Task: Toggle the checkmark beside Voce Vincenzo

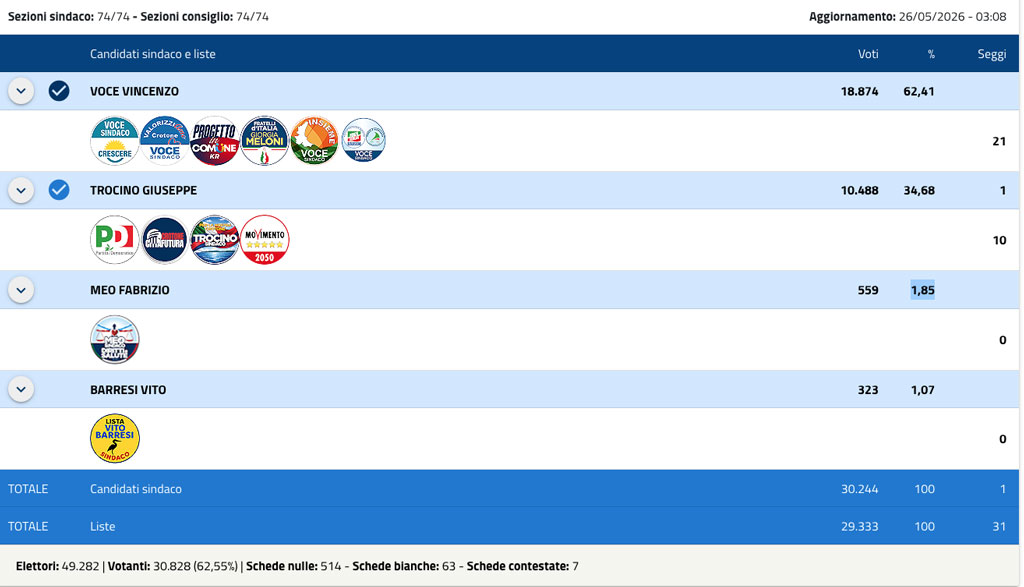Action: pyautogui.click(x=59, y=91)
